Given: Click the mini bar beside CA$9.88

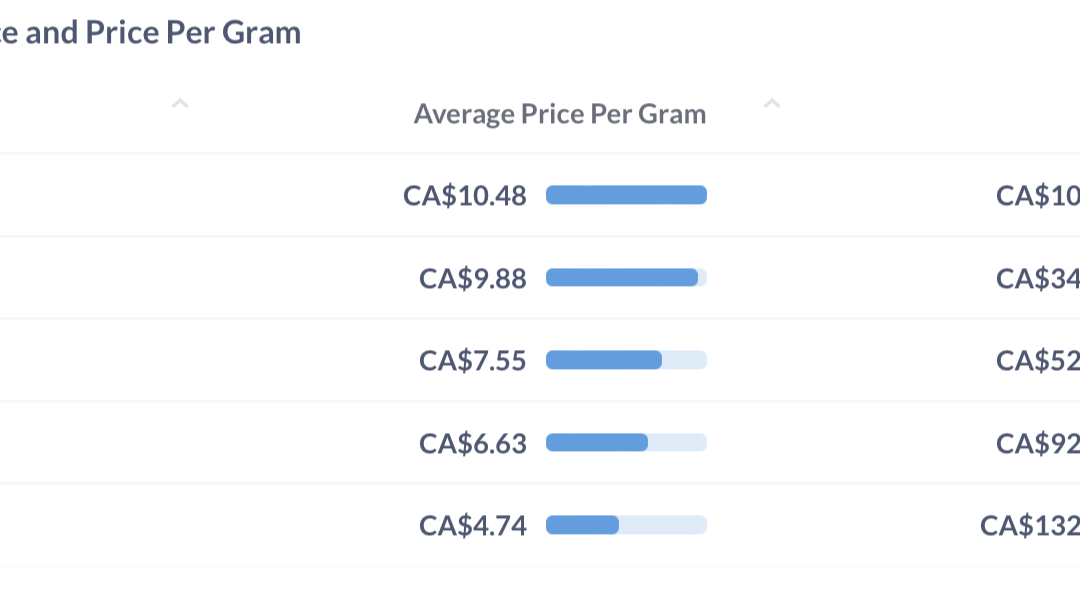Looking at the screenshot, I should tap(626, 278).
